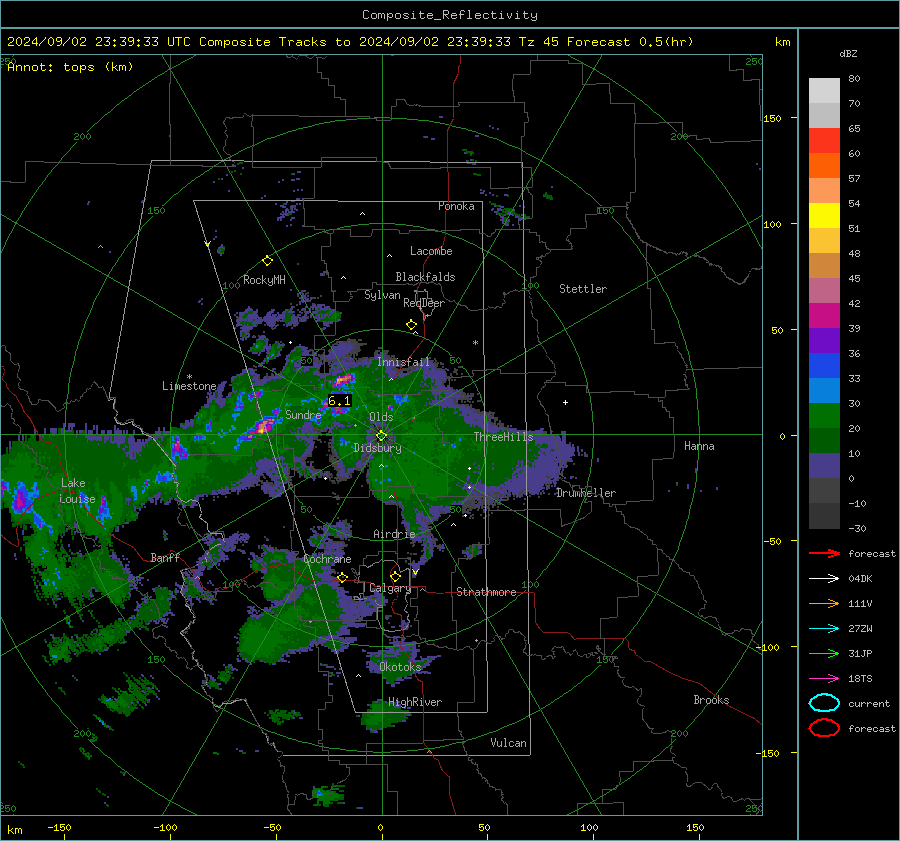This screenshot has height=841, width=900.
Task: Click the RedDeer map label
Action: (x=424, y=303)
